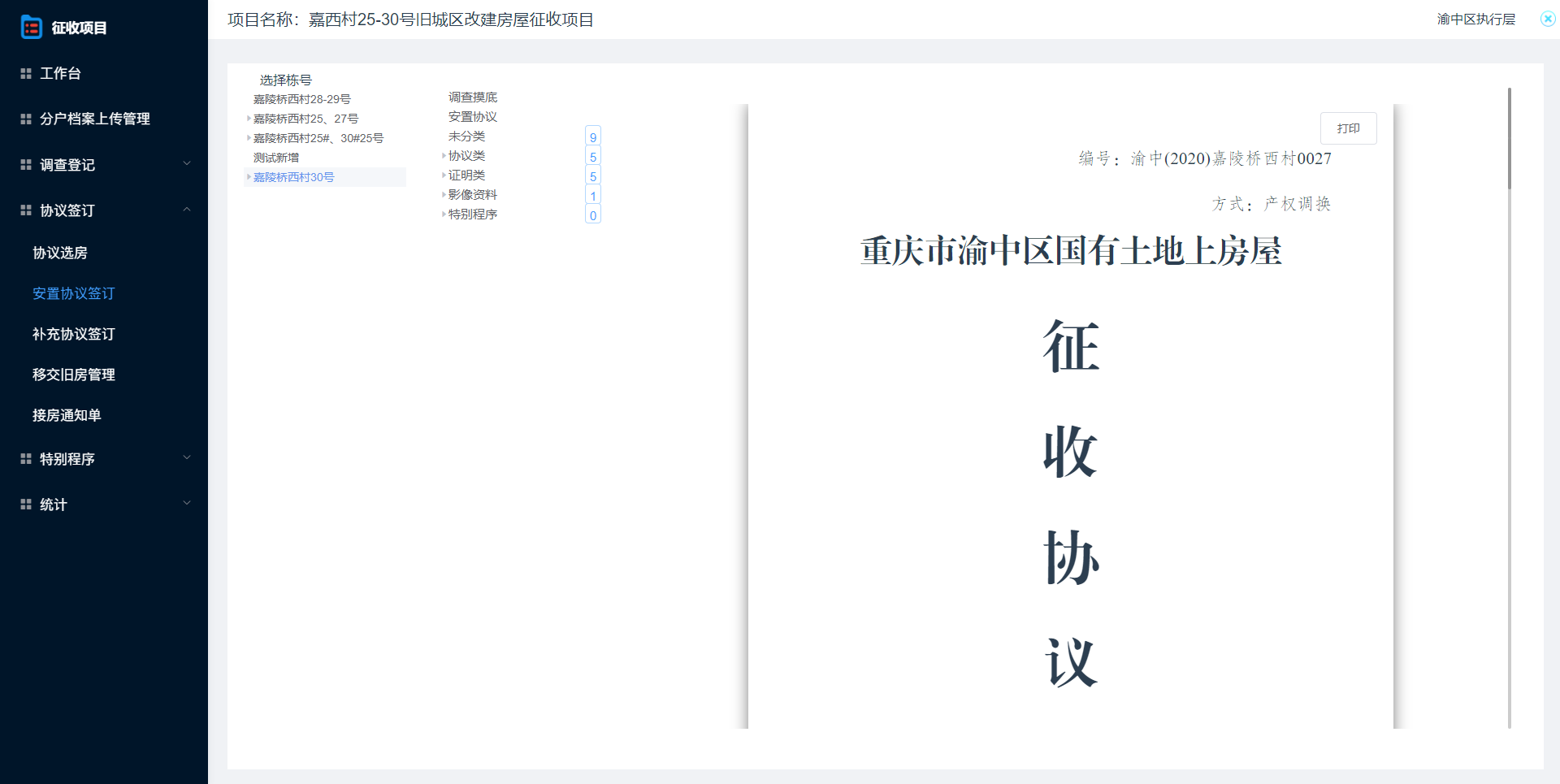Image resolution: width=1560 pixels, height=784 pixels.
Task: Click the 未分类 count badge 9
Action: coord(593,137)
